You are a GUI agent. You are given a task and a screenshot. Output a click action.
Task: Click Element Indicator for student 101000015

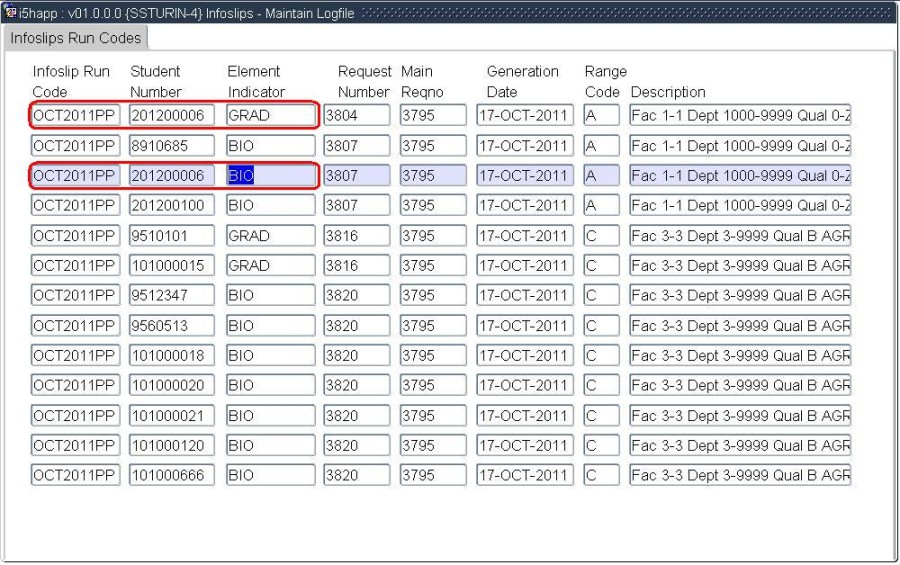pyautogui.click(x=269, y=266)
